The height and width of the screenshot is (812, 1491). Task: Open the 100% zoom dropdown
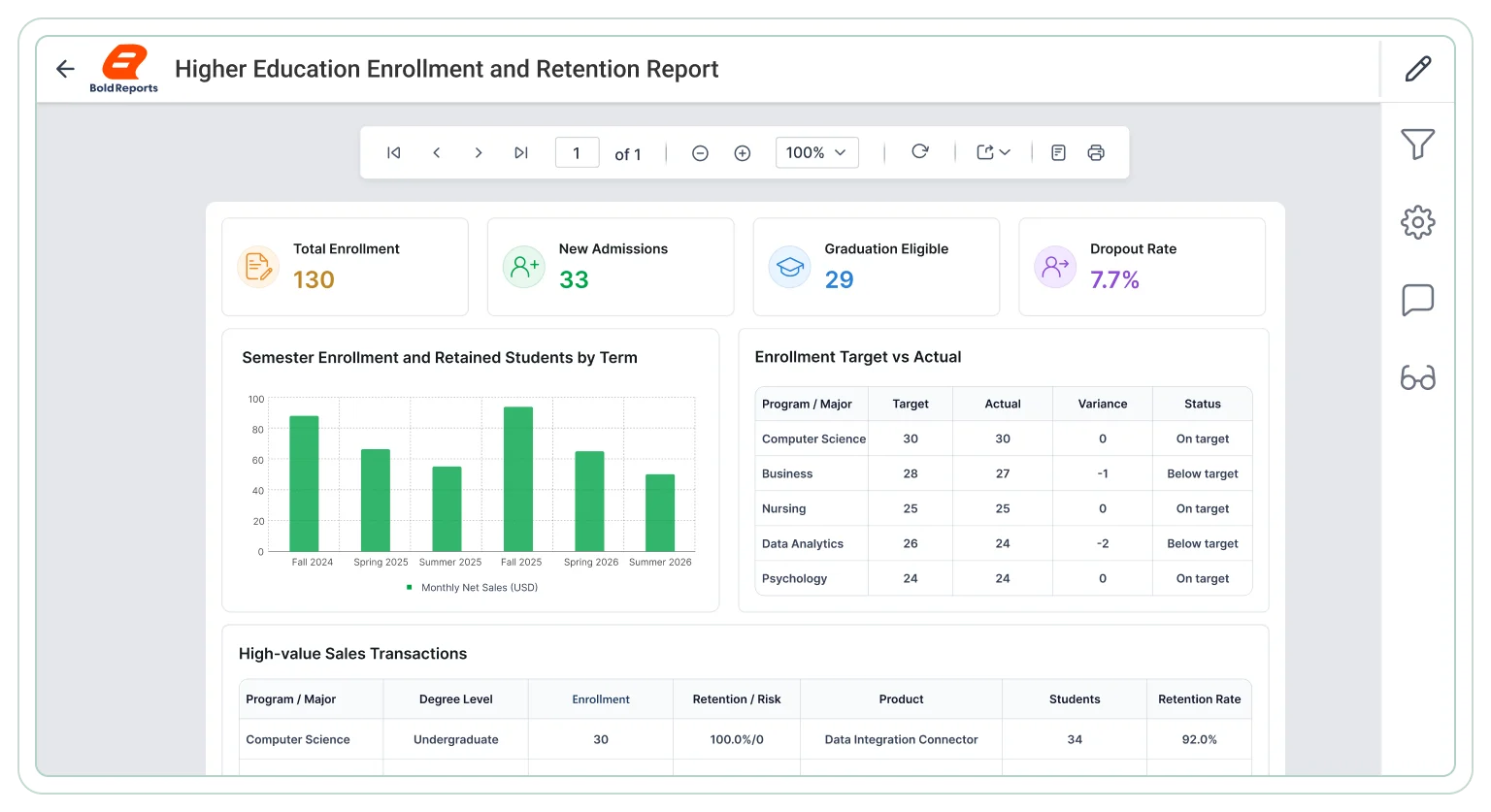pyautogui.click(x=816, y=152)
